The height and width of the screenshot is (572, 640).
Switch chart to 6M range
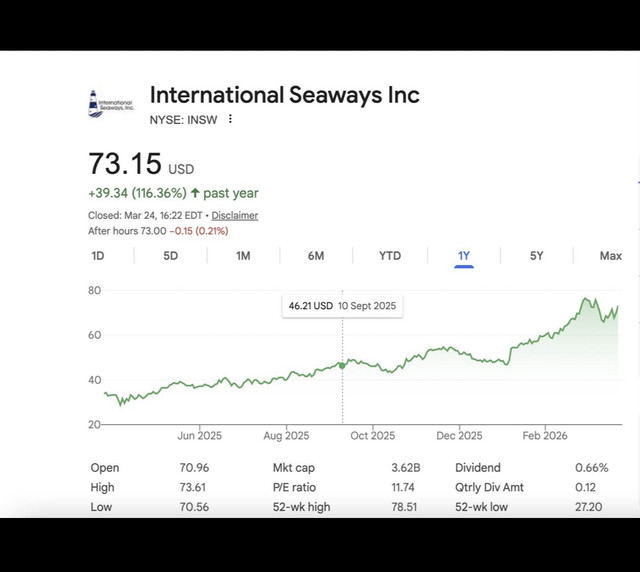(x=316, y=256)
